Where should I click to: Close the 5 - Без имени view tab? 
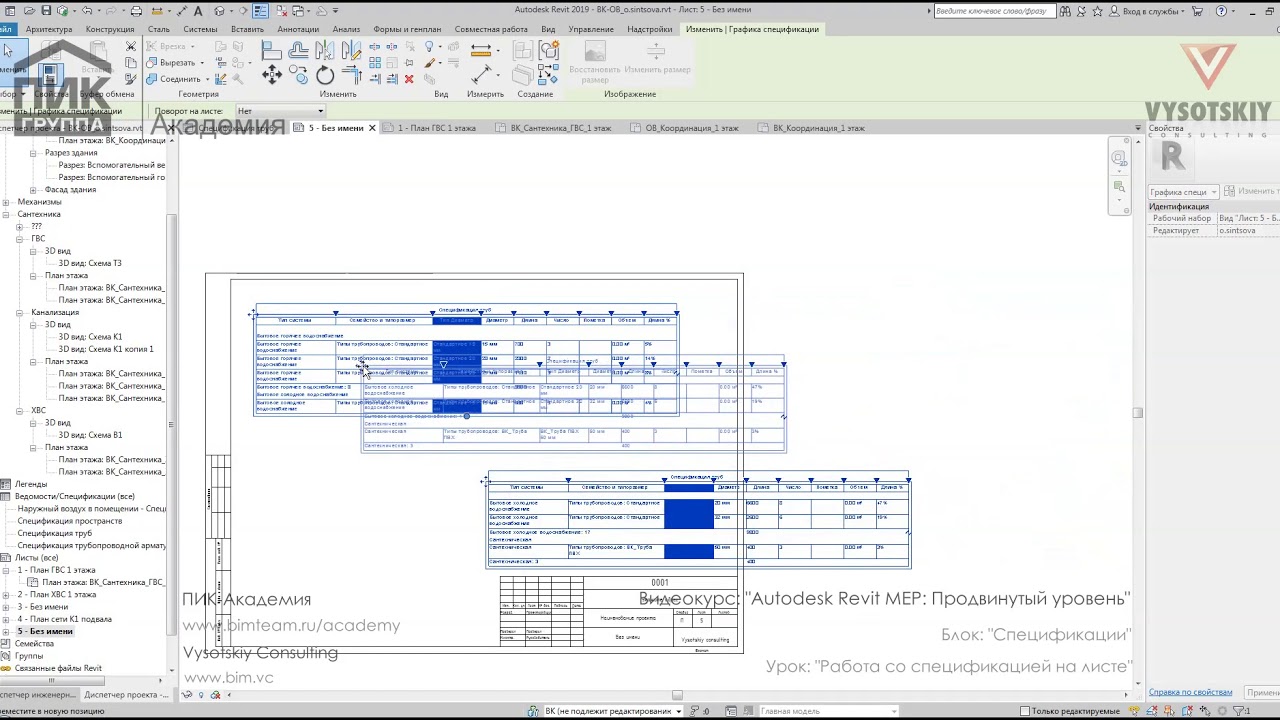[372, 128]
